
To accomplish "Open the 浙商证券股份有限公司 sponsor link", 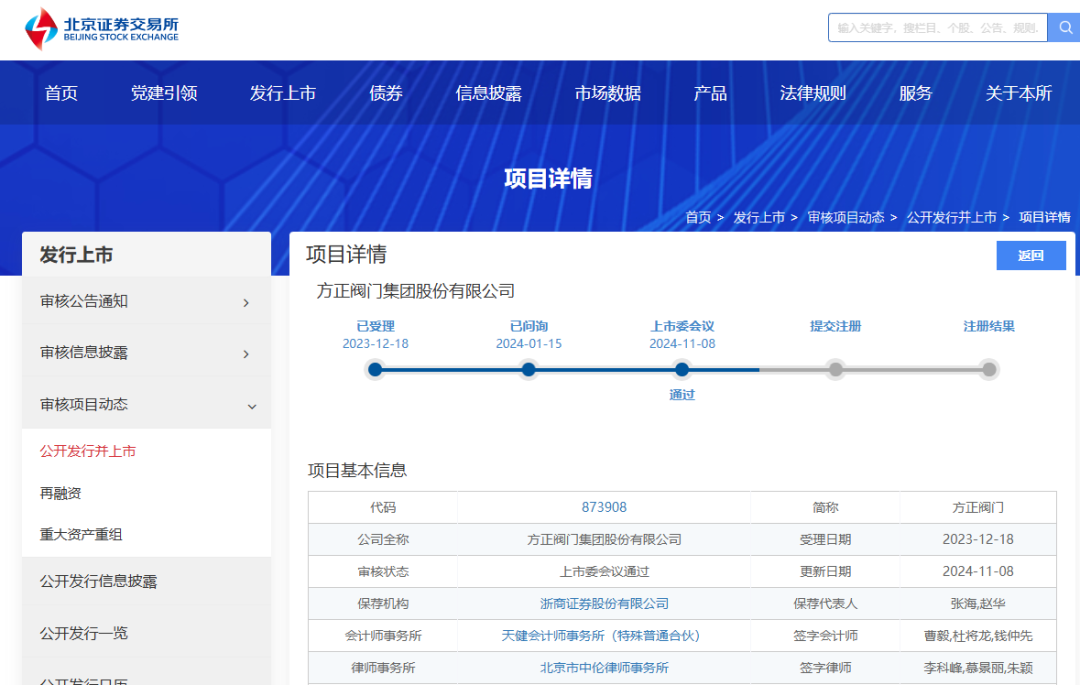I will pyautogui.click(x=604, y=603).
